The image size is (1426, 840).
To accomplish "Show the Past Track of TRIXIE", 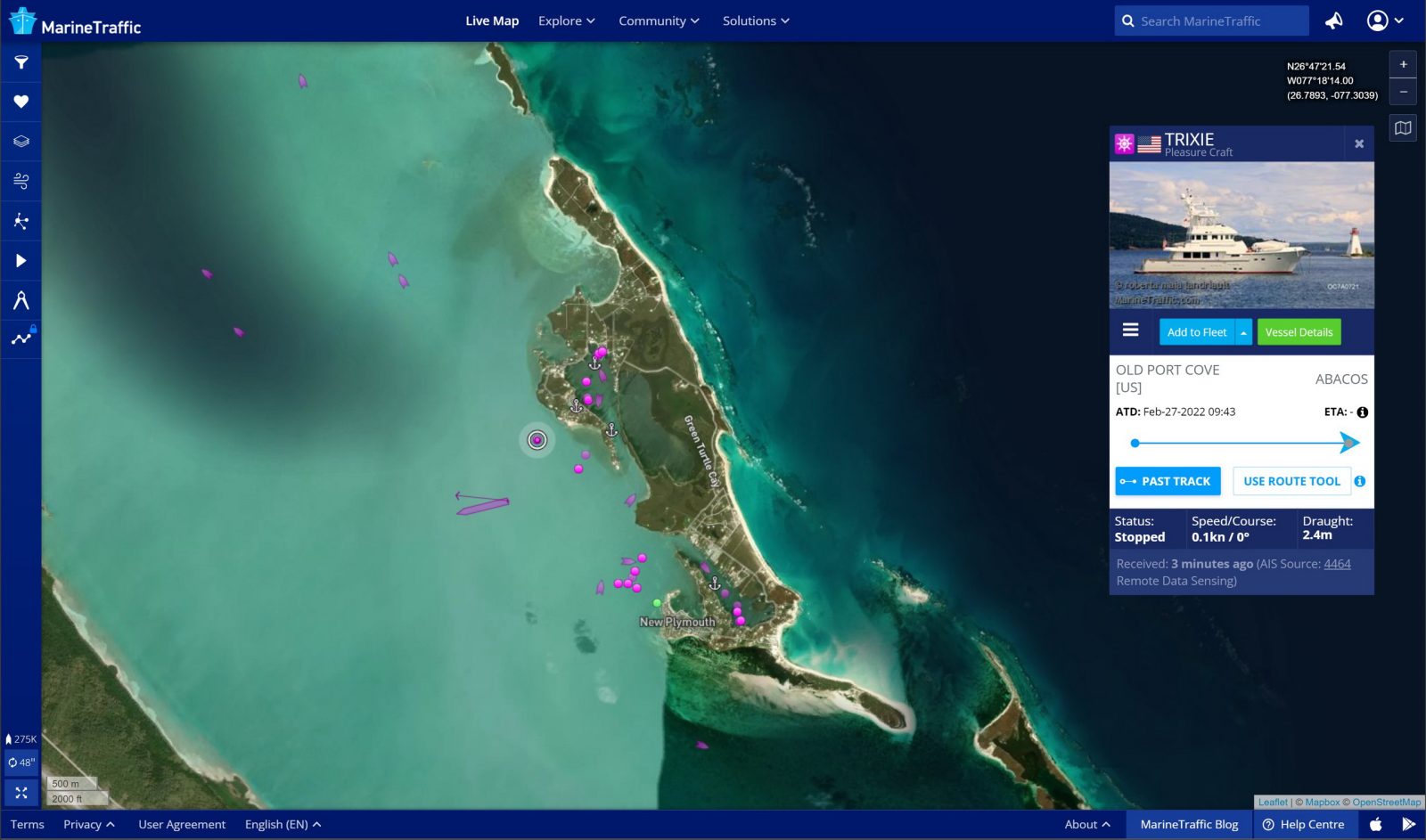I will pyautogui.click(x=1168, y=481).
